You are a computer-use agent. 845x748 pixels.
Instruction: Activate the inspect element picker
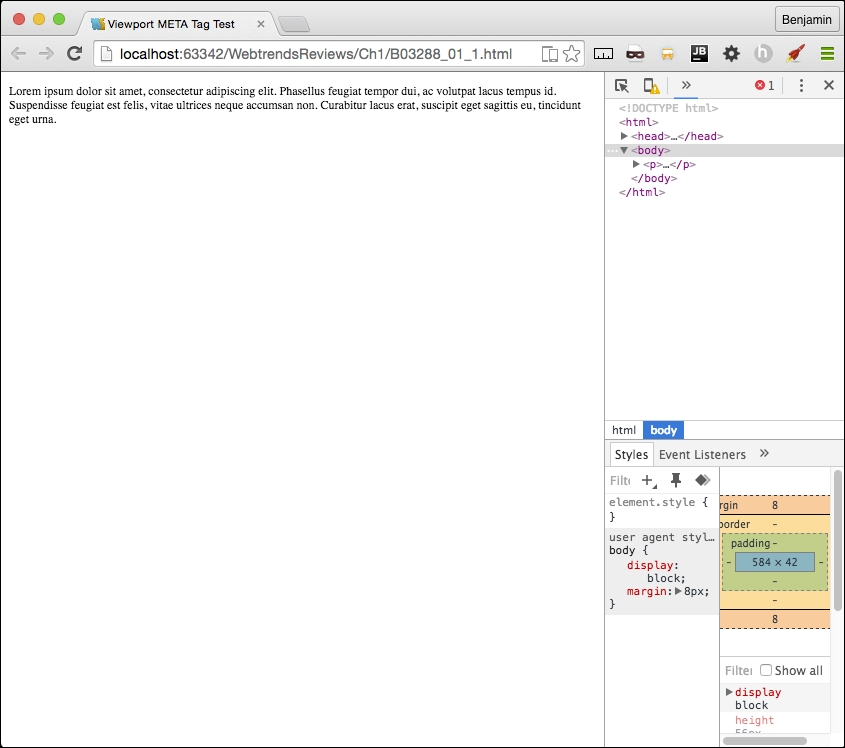click(622, 86)
